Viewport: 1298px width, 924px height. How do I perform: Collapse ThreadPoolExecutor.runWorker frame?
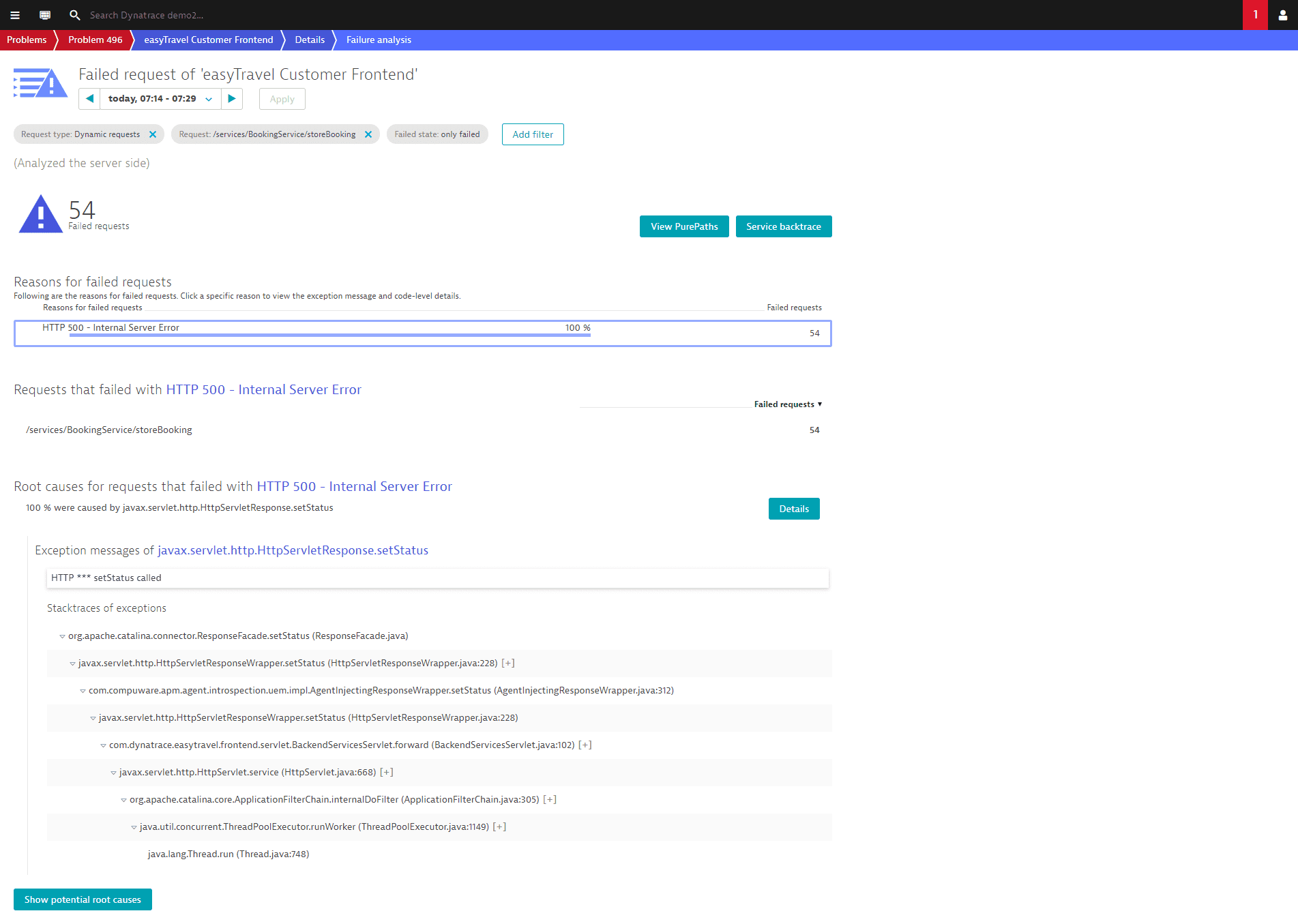tap(134, 827)
